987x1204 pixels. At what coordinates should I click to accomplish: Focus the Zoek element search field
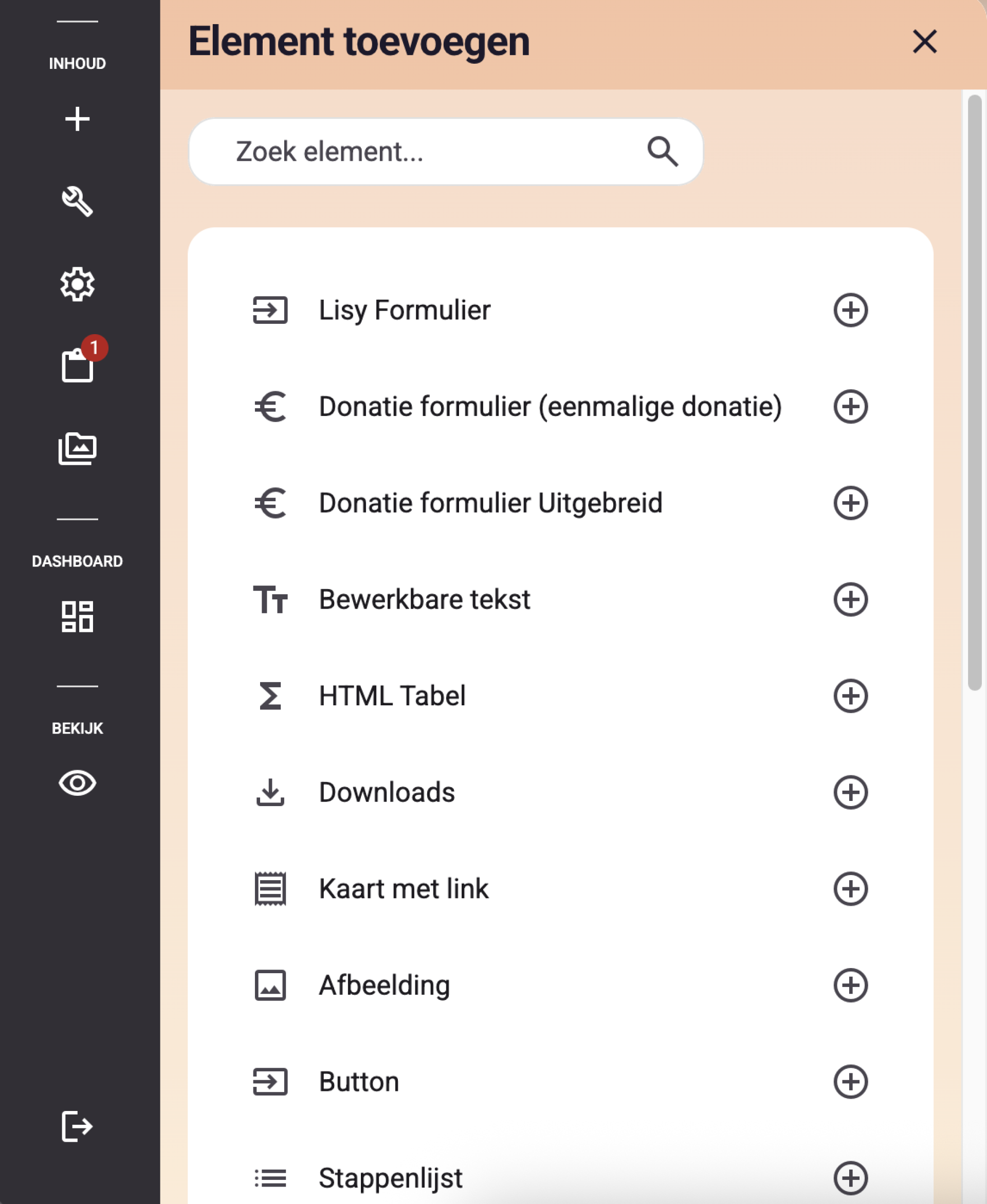coord(446,152)
